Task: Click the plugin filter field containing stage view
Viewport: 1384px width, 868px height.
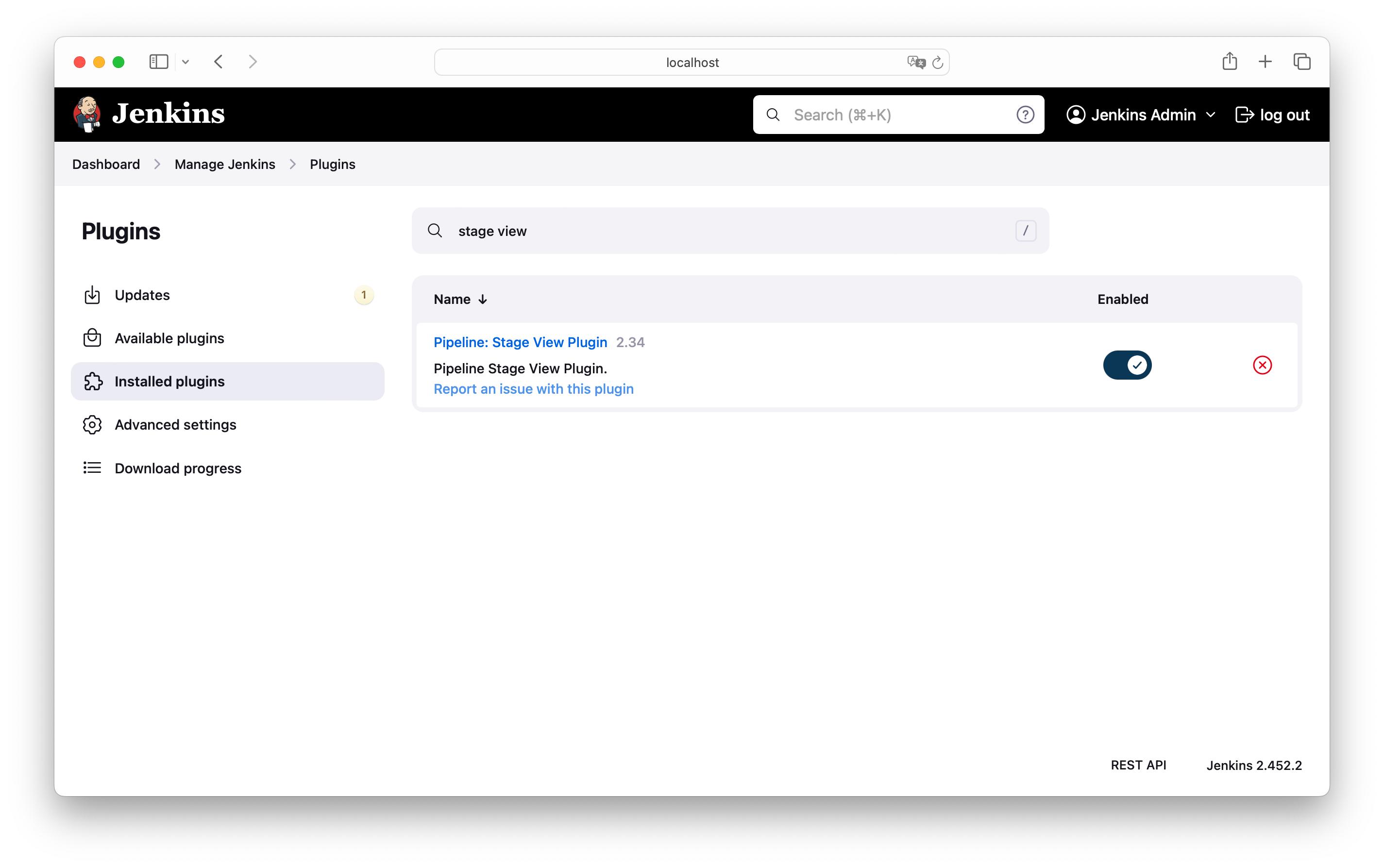Action: click(x=729, y=231)
